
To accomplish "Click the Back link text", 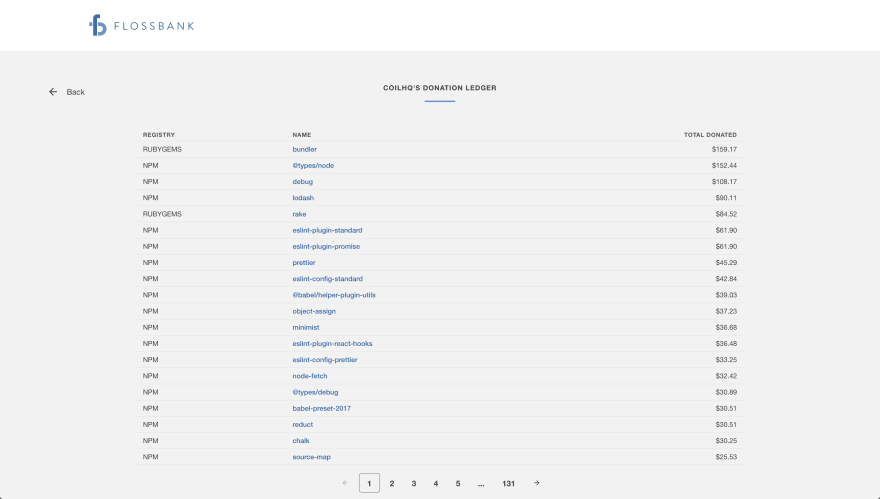I will pos(75,92).
